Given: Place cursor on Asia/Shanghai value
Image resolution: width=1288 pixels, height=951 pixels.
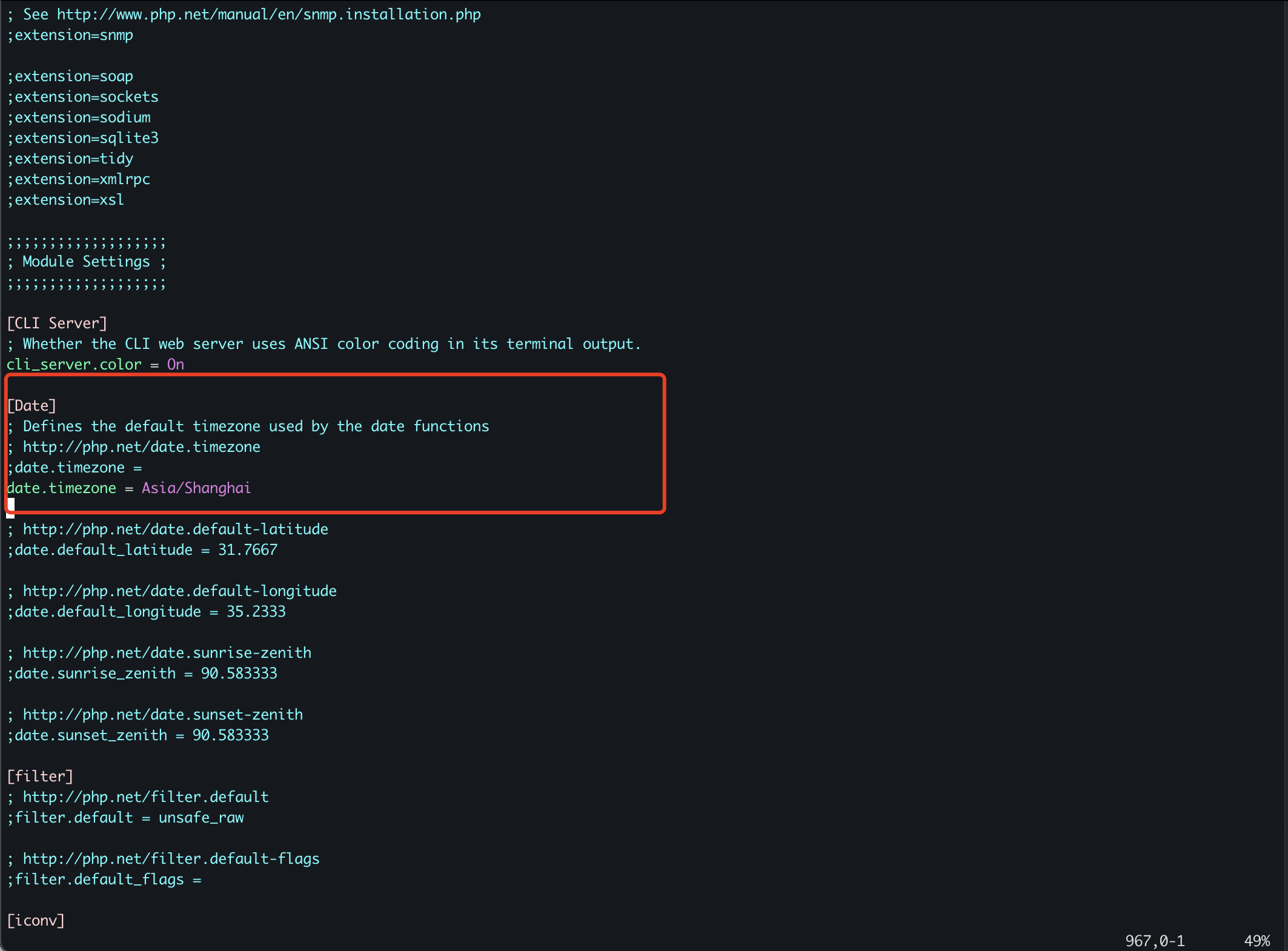Looking at the screenshot, I should (196, 488).
